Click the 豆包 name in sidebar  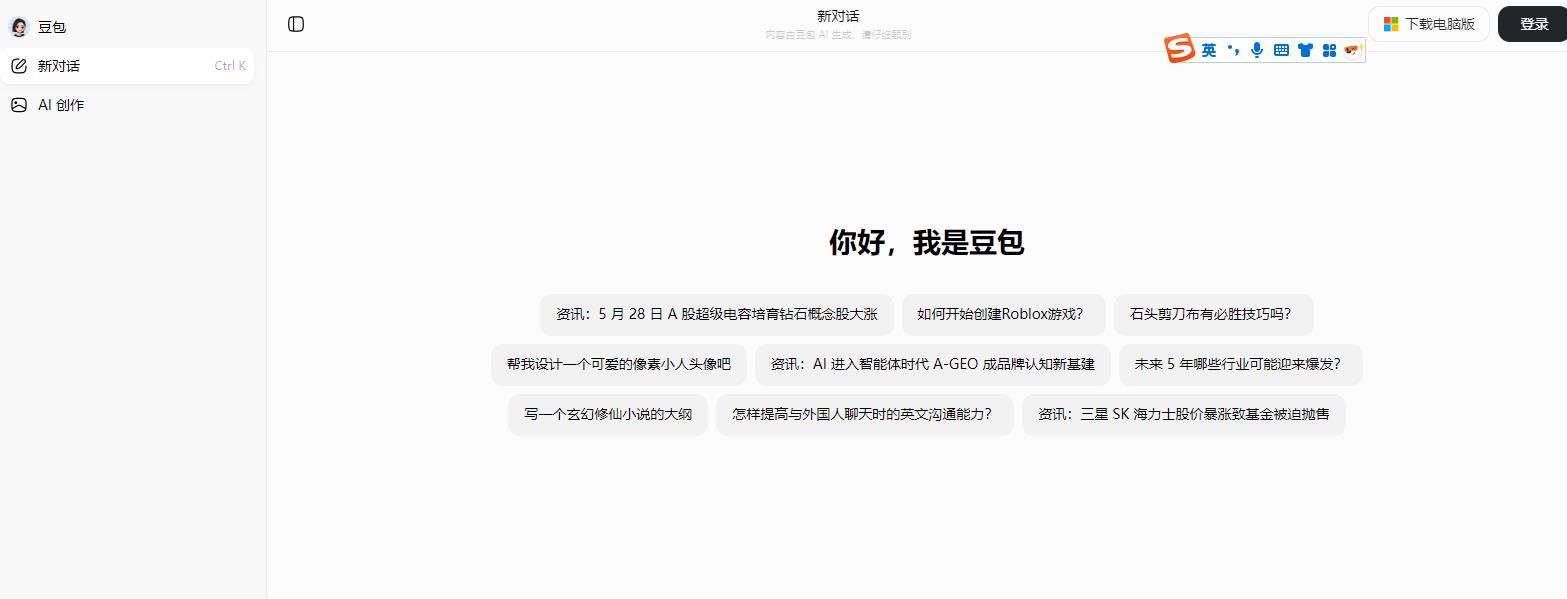coord(52,27)
